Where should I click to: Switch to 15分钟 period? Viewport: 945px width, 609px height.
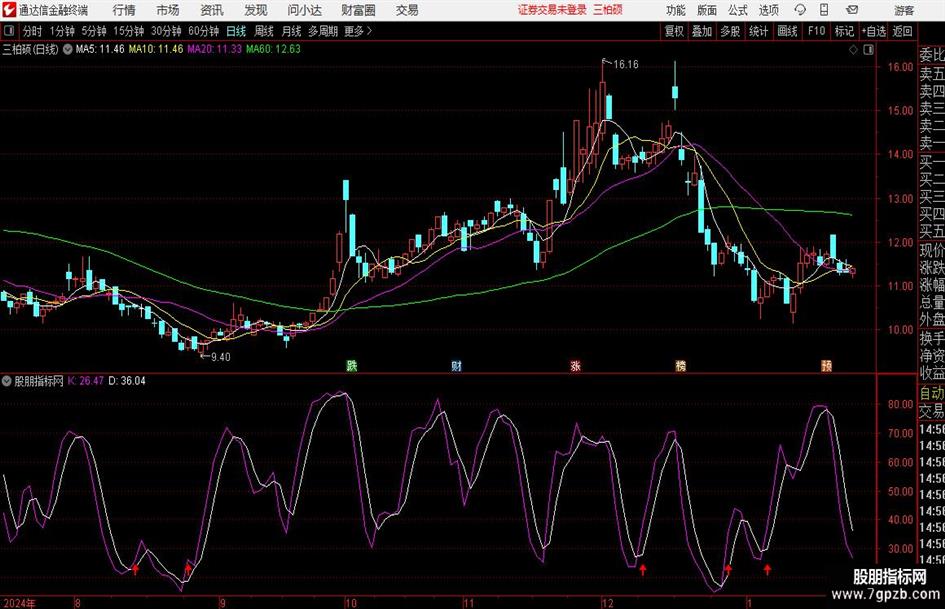[x=128, y=31]
